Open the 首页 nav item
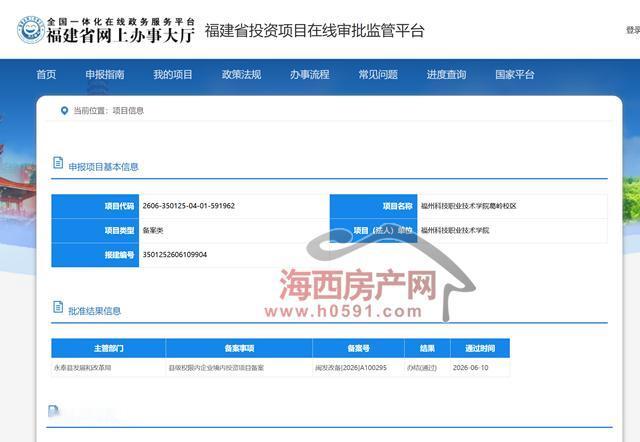The image size is (640, 442). click(46, 74)
